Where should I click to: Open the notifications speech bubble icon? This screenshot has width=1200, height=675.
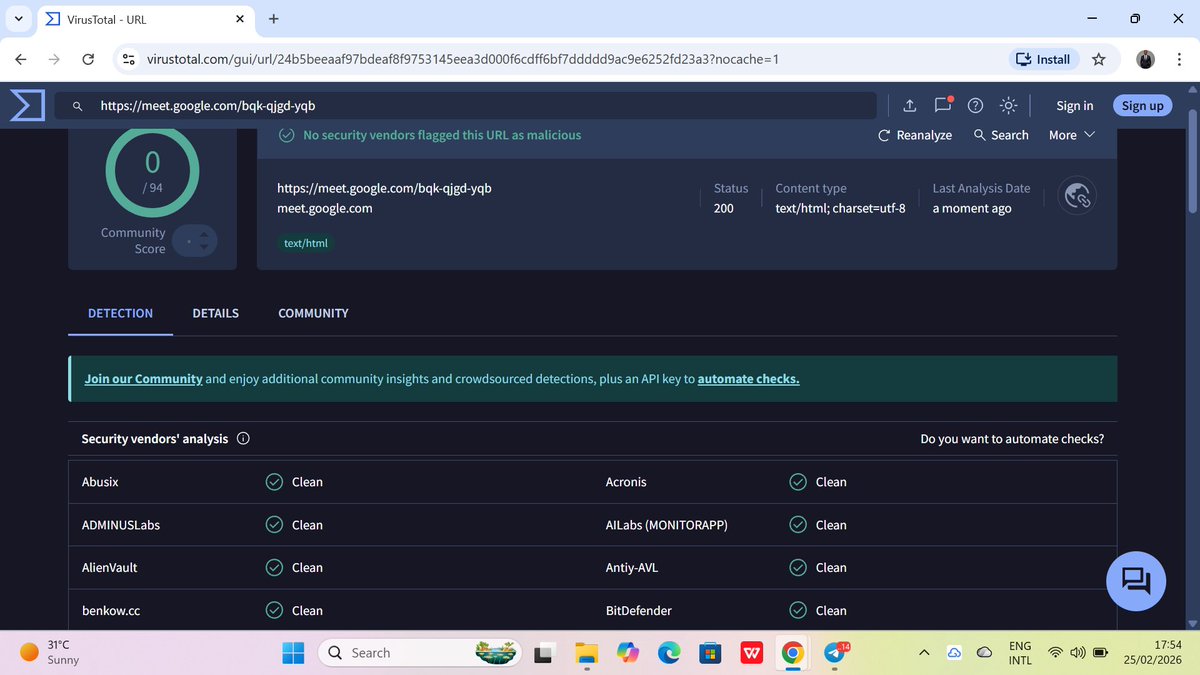[x=942, y=105]
